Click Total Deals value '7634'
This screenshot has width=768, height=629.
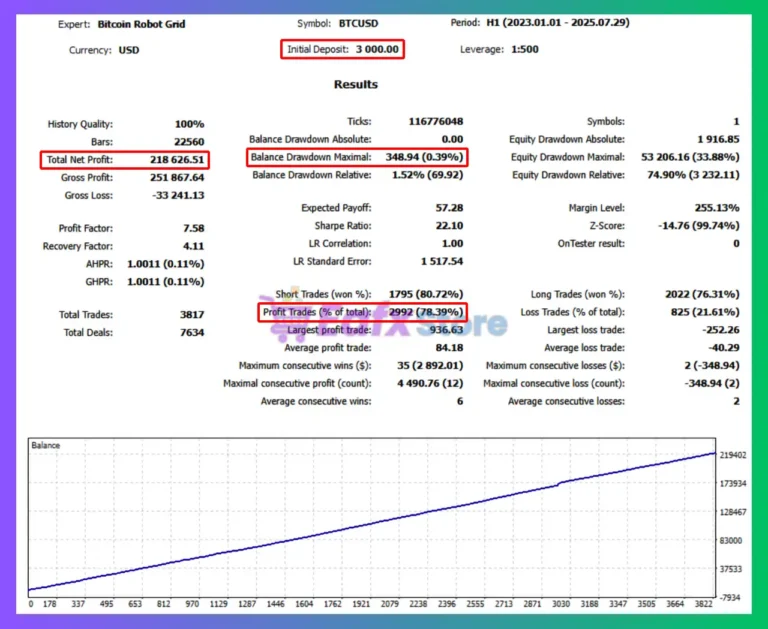coord(192,333)
